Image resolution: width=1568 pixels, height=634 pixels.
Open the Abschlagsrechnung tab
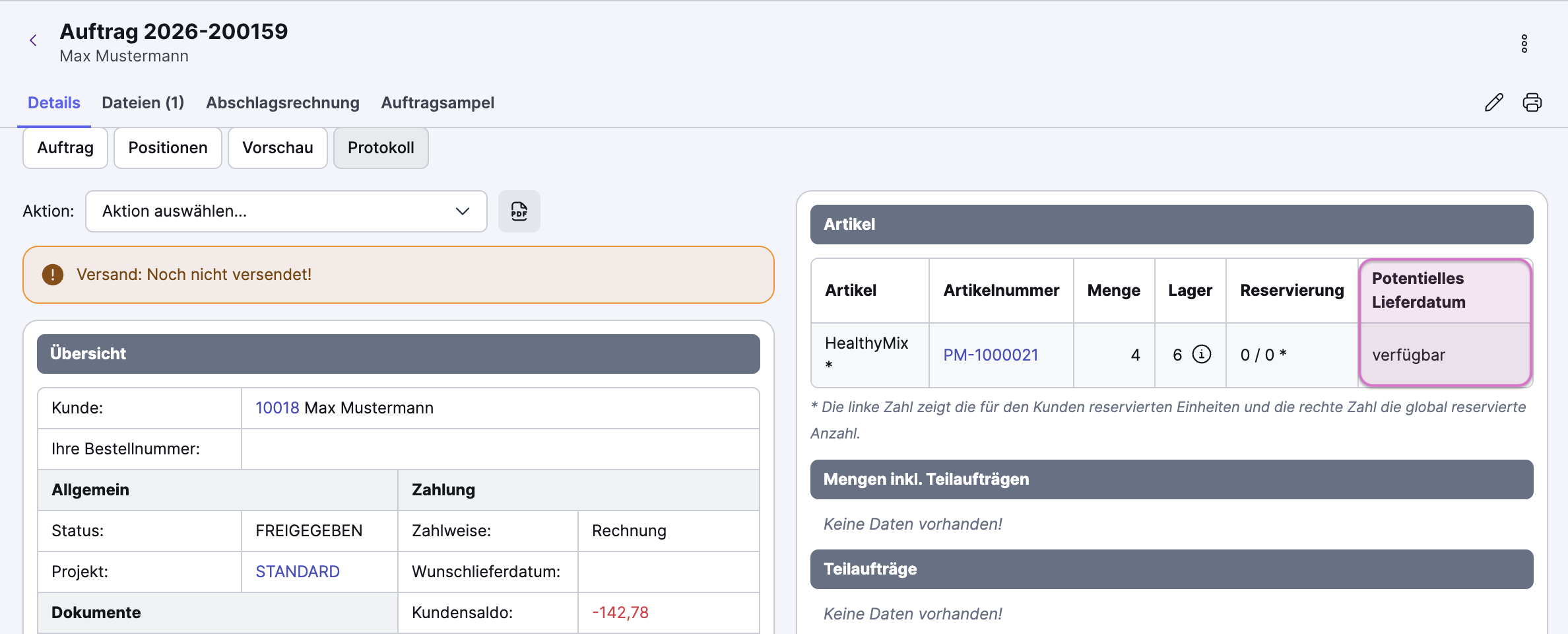coord(282,103)
